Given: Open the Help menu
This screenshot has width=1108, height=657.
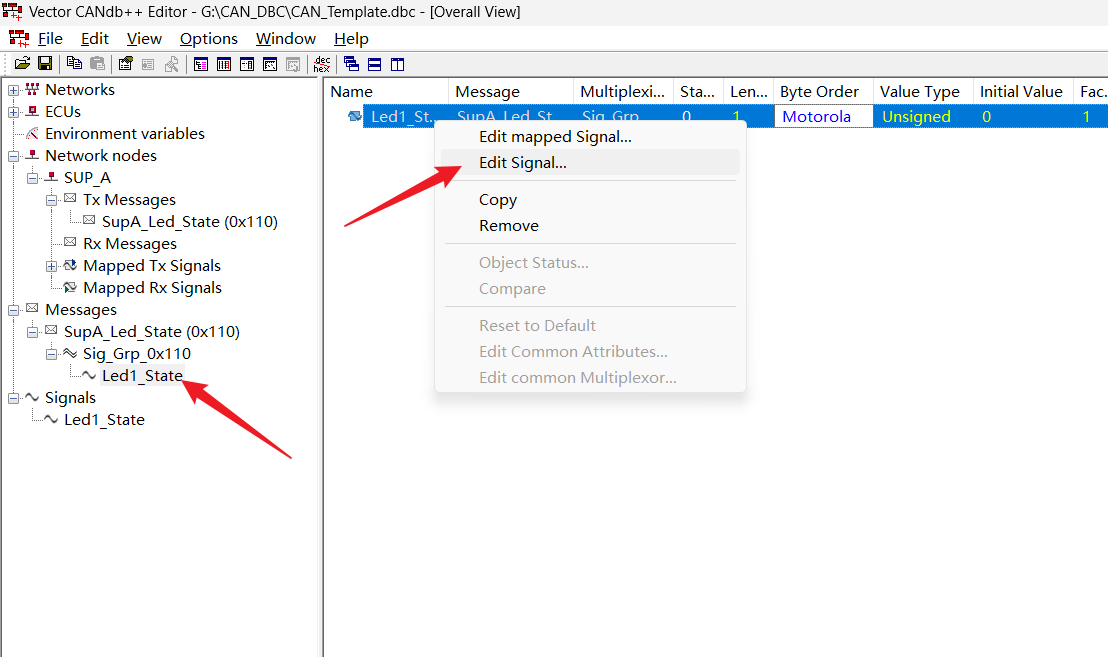Looking at the screenshot, I should (x=351, y=39).
